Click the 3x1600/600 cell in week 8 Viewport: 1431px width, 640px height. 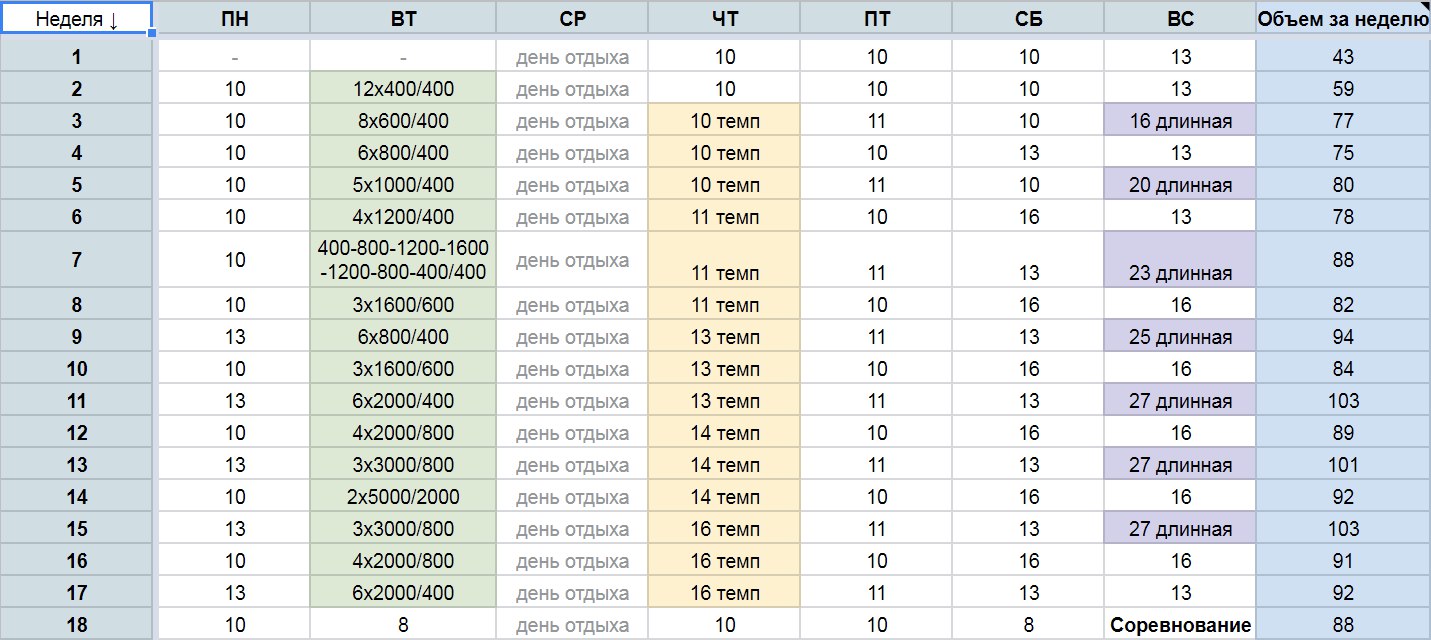pos(403,304)
